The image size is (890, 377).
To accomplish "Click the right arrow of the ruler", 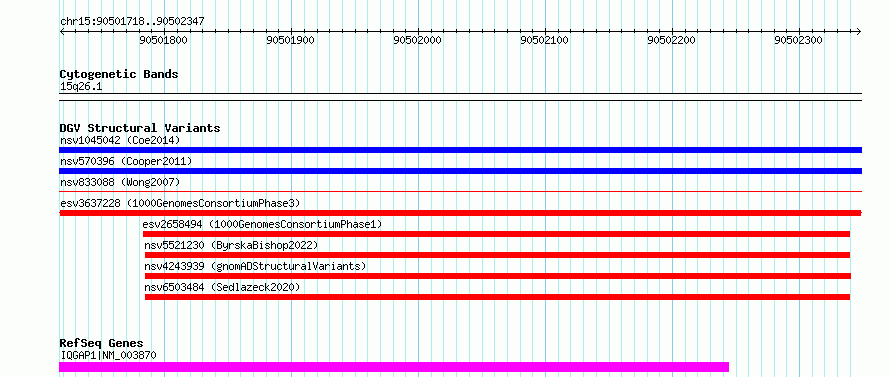I will click(x=858, y=32).
